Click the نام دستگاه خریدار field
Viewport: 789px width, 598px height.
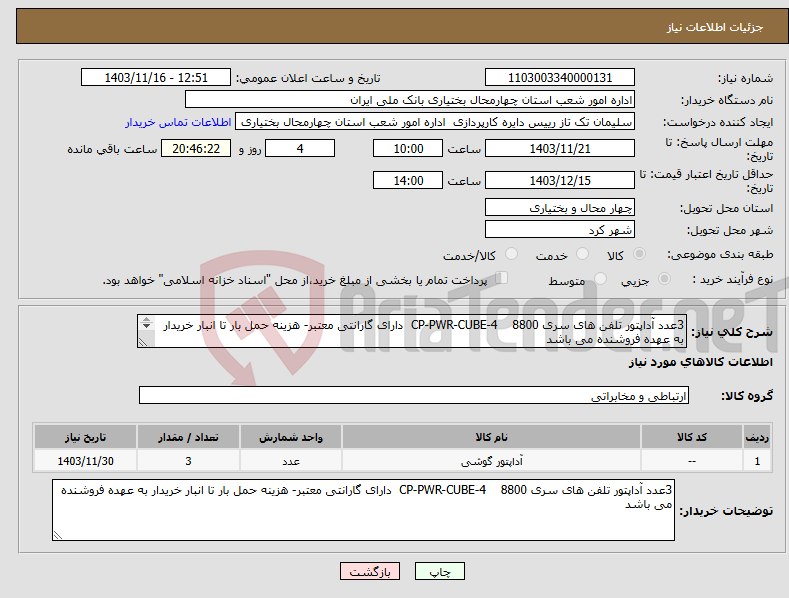click(410, 100)
